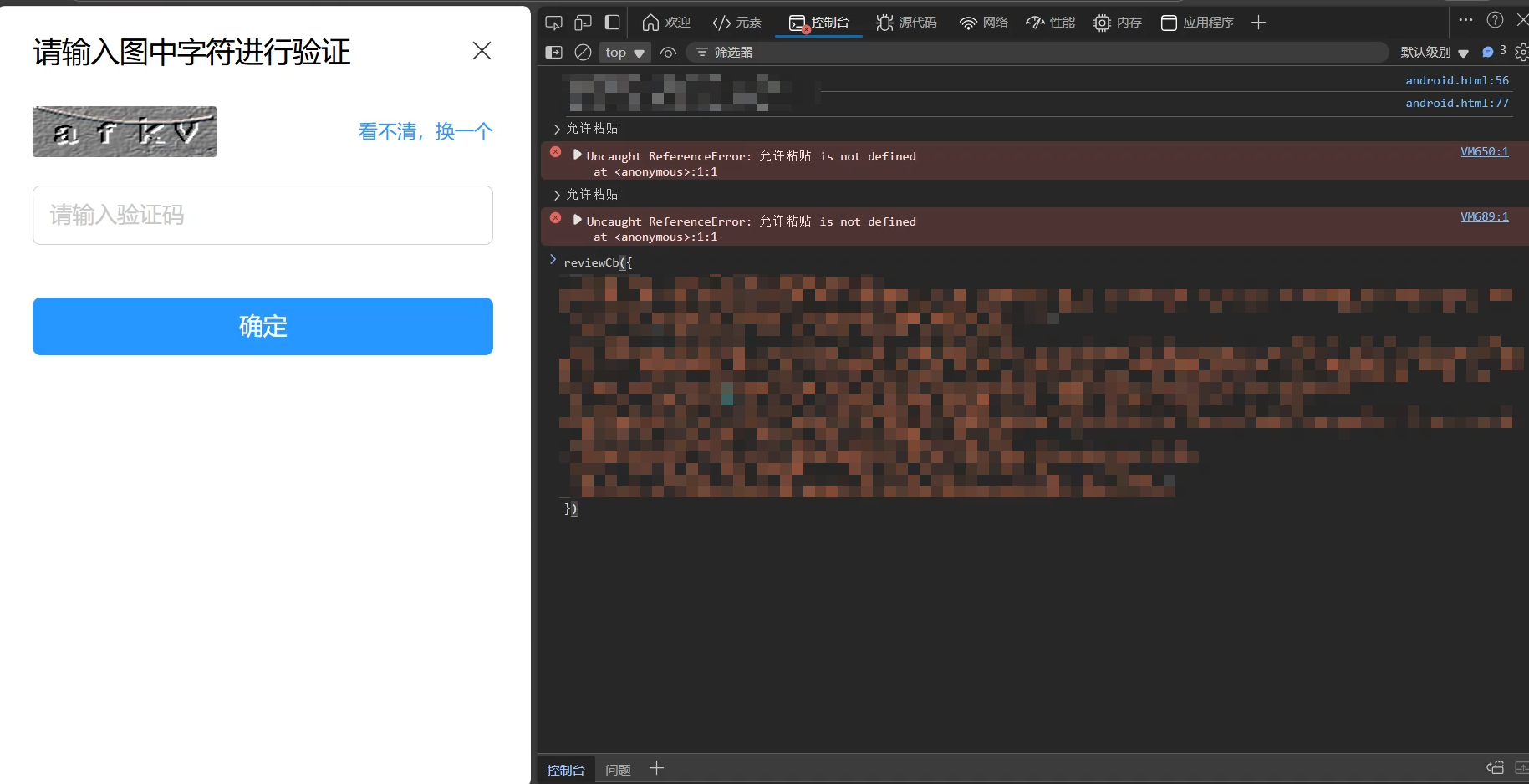
Task: Click the live expression eye icon
Action: point(668,53)
